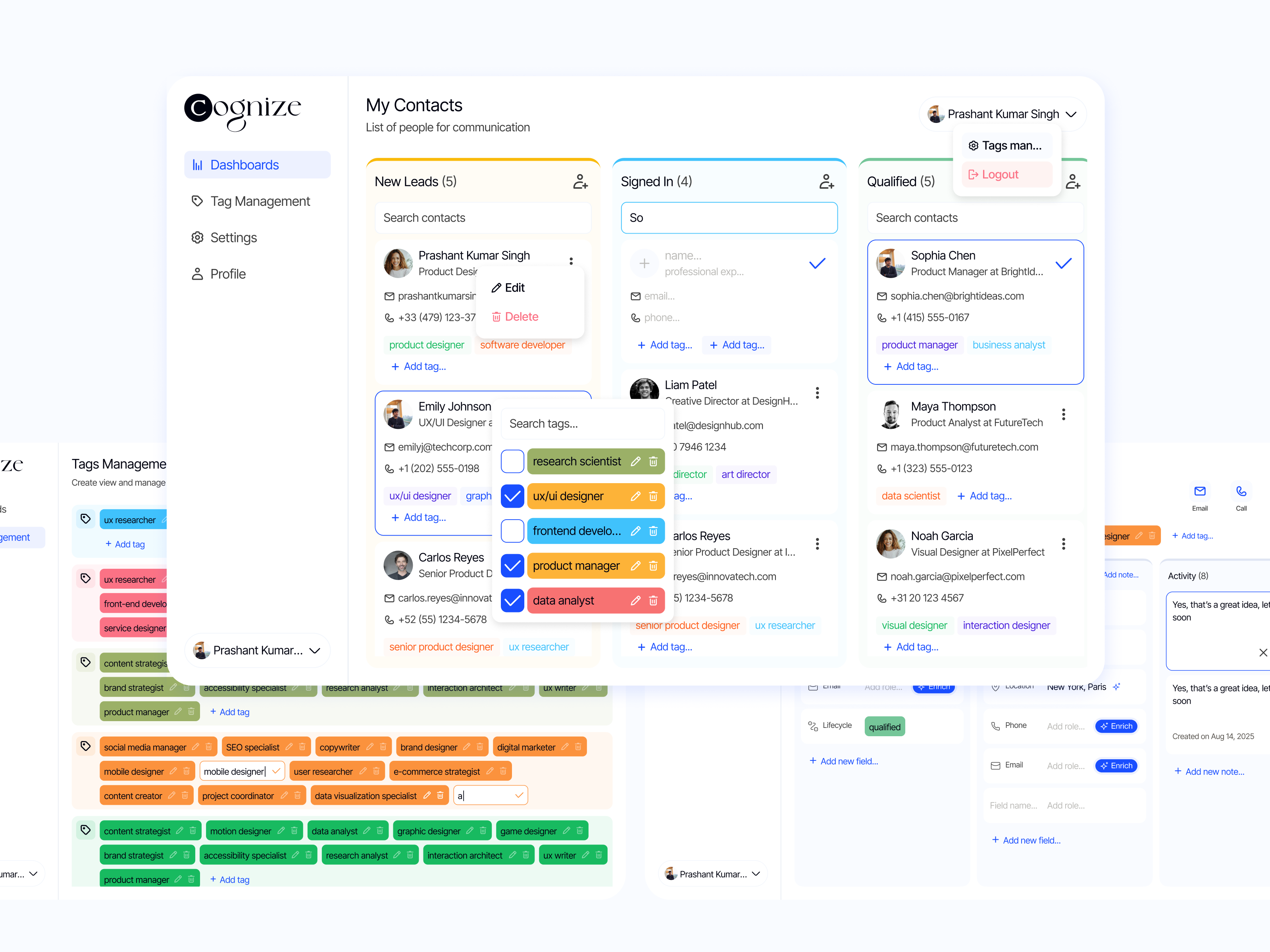Confirm mobile designer tag edit dropdown
1270x952 pixels.
pyautogui.click(x=276, y=771)
